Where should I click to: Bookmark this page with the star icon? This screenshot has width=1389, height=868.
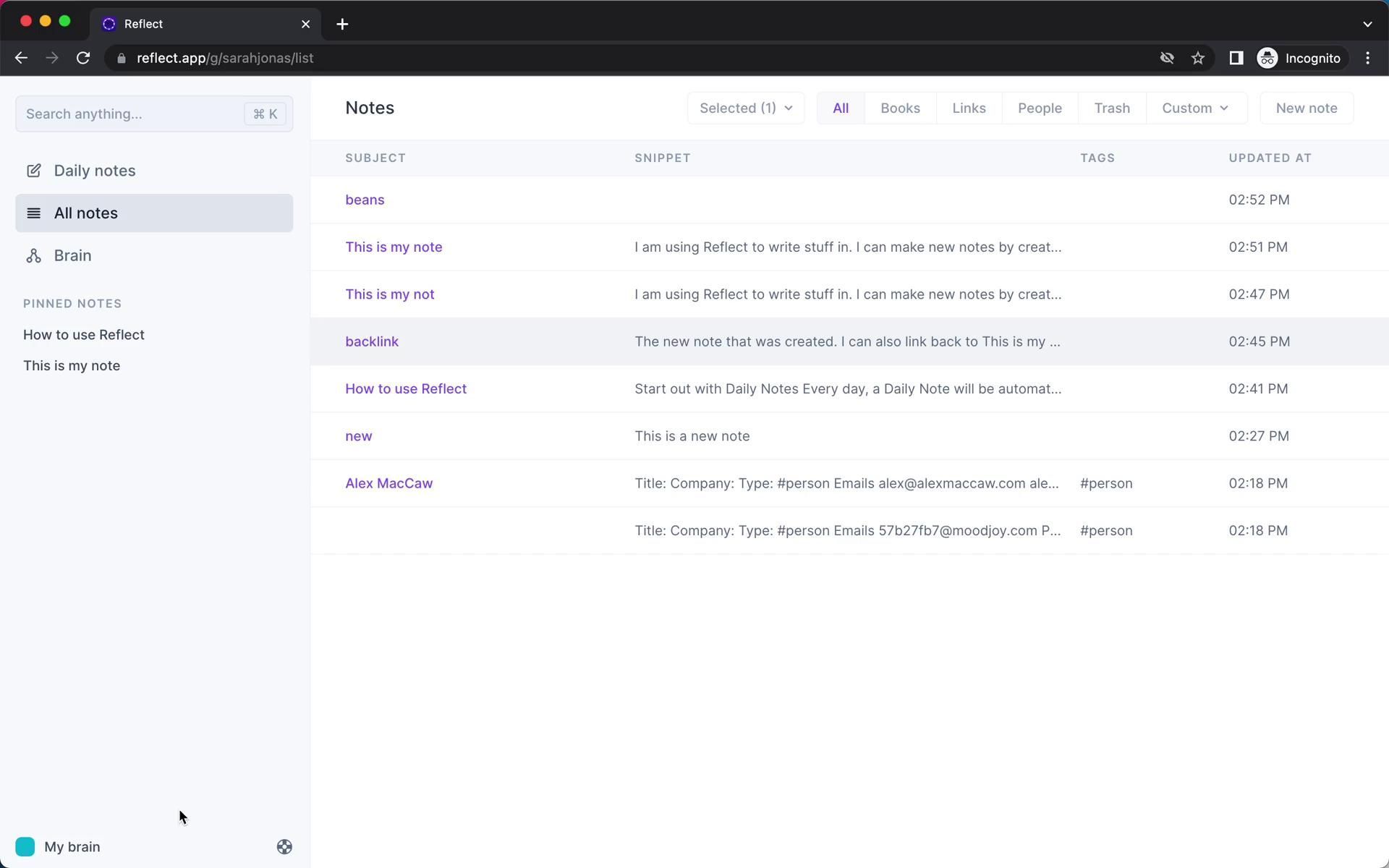(1198, 58)
